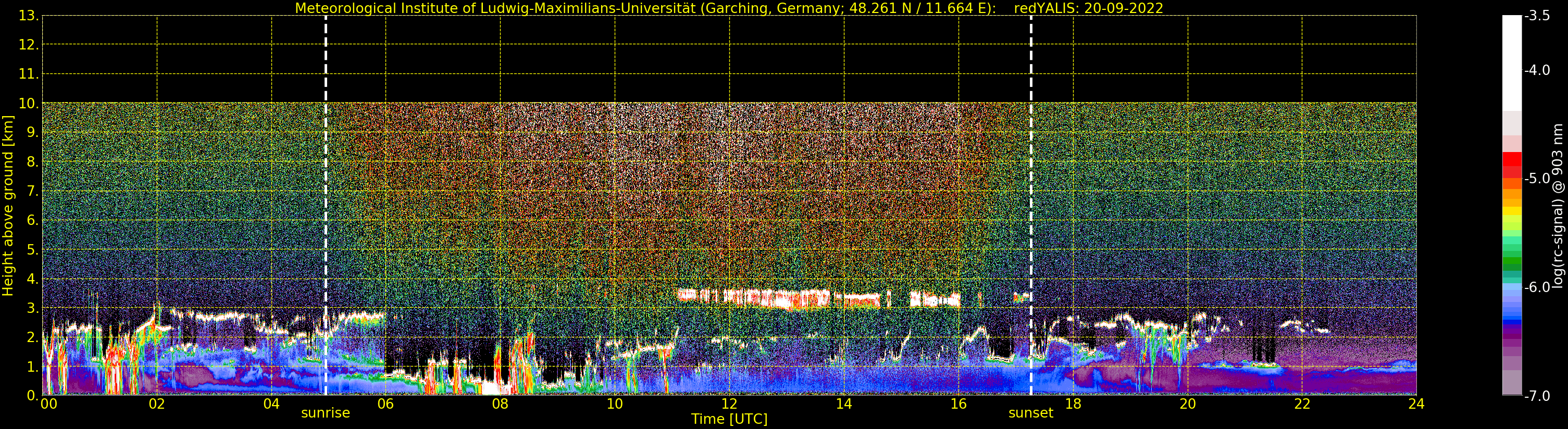Click the '0.' height tick label
This screenshot has height=429, width=1568.
[33, 396]
